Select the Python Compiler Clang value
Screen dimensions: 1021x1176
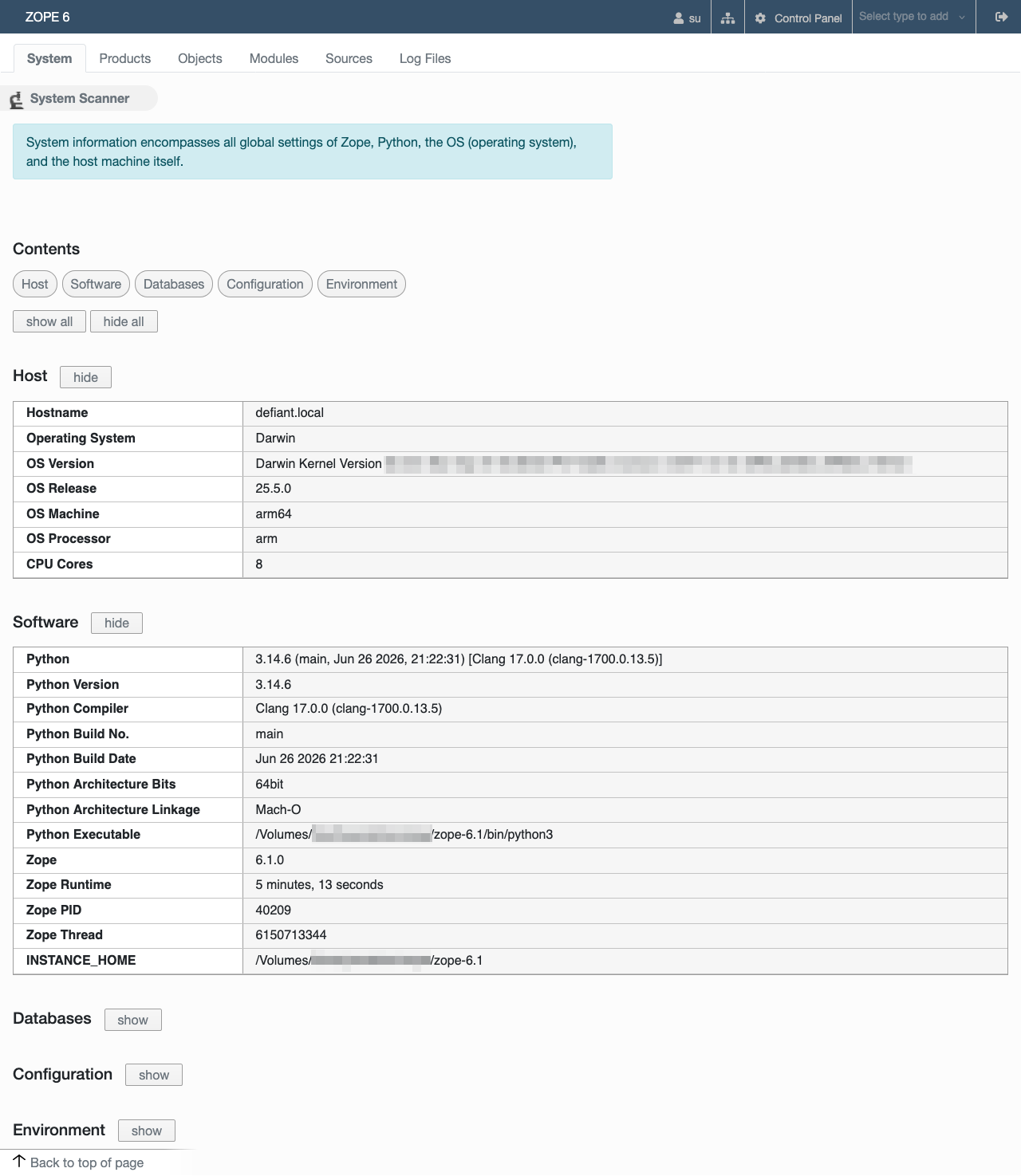coord(349,709)
